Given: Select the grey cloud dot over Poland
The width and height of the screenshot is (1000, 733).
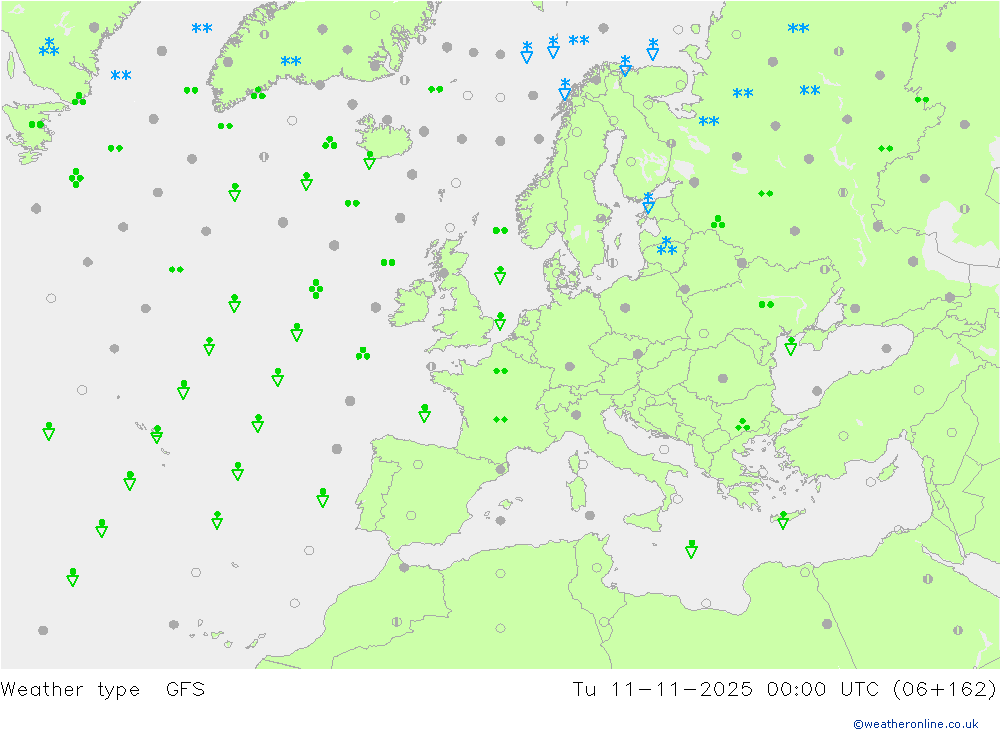Looking at the screenshot, I should coord(625,307).
